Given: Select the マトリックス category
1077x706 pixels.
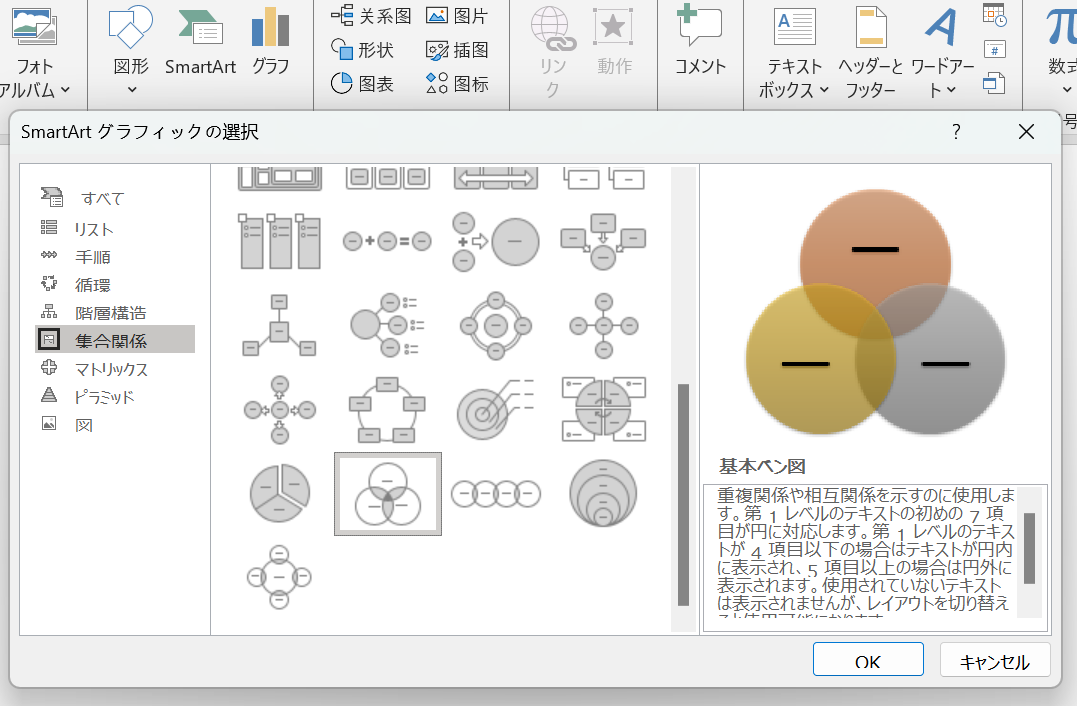Looking at the screenshot, I should click(x=115, y=369).
